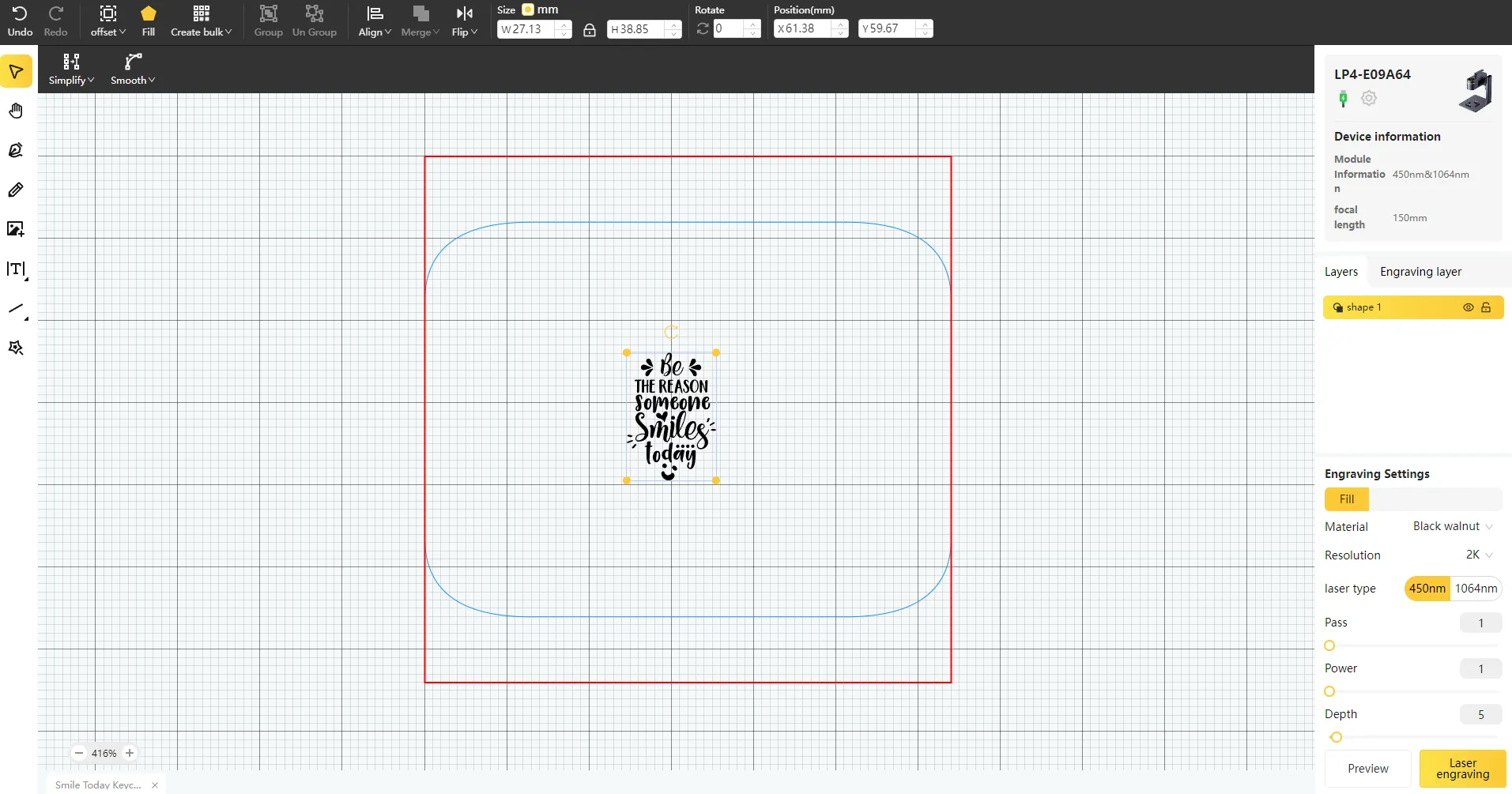
Task: Click the Undo icon
Action: pos(20,21)
